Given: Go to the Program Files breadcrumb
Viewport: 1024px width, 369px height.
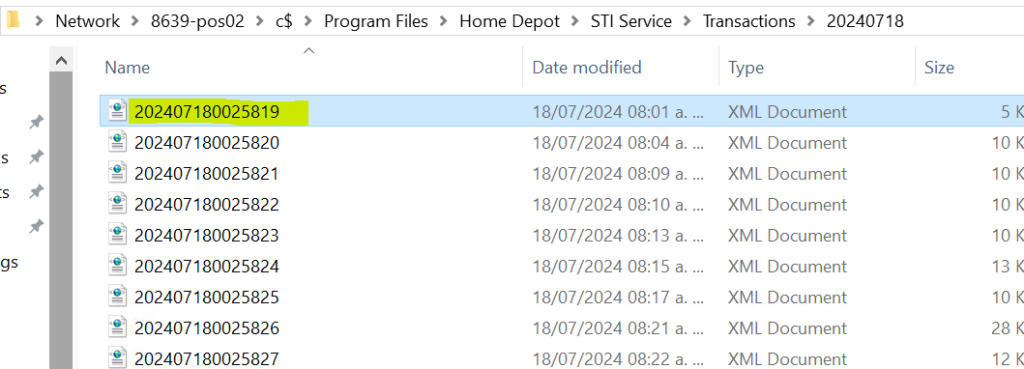Looking at the screenshot, I should click(x=376, y=22).
